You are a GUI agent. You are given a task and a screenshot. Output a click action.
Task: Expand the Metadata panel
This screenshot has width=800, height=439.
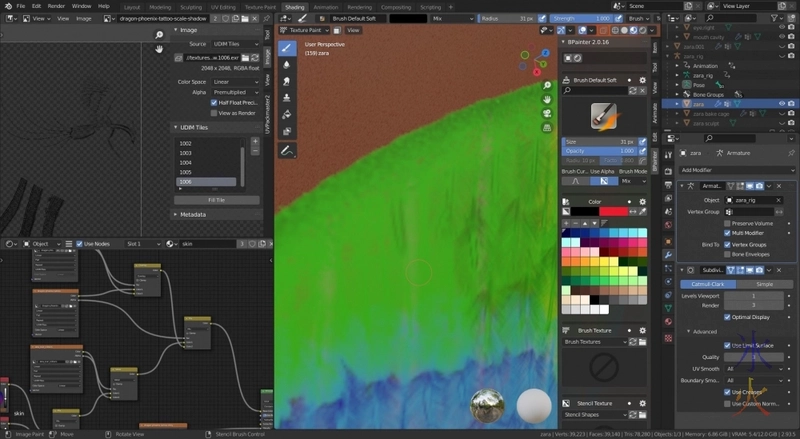pos(193,214)
